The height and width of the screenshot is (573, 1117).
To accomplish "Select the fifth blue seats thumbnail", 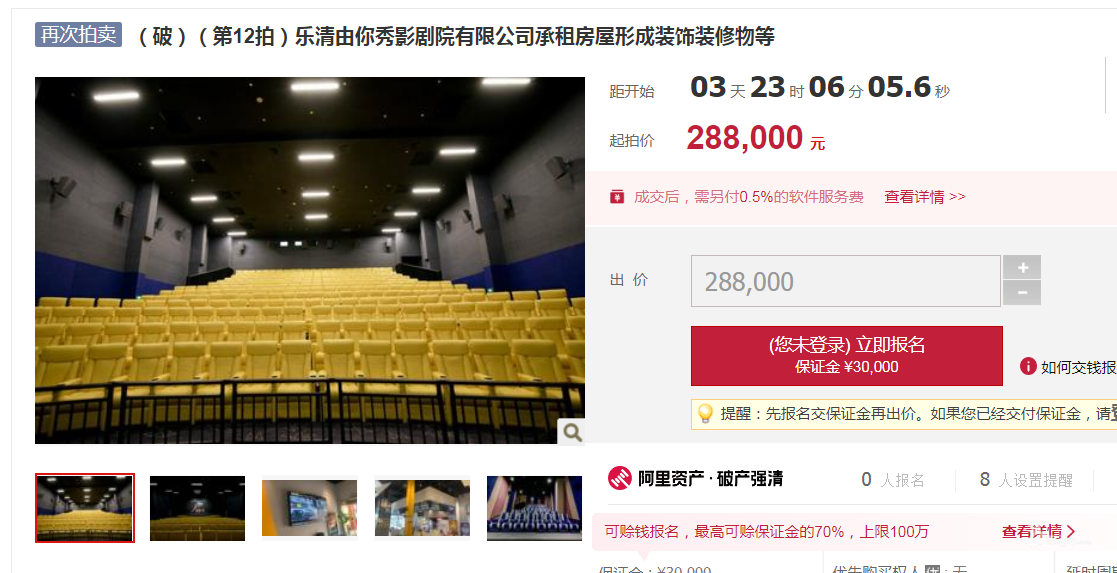I will click(x=534, y=508).
